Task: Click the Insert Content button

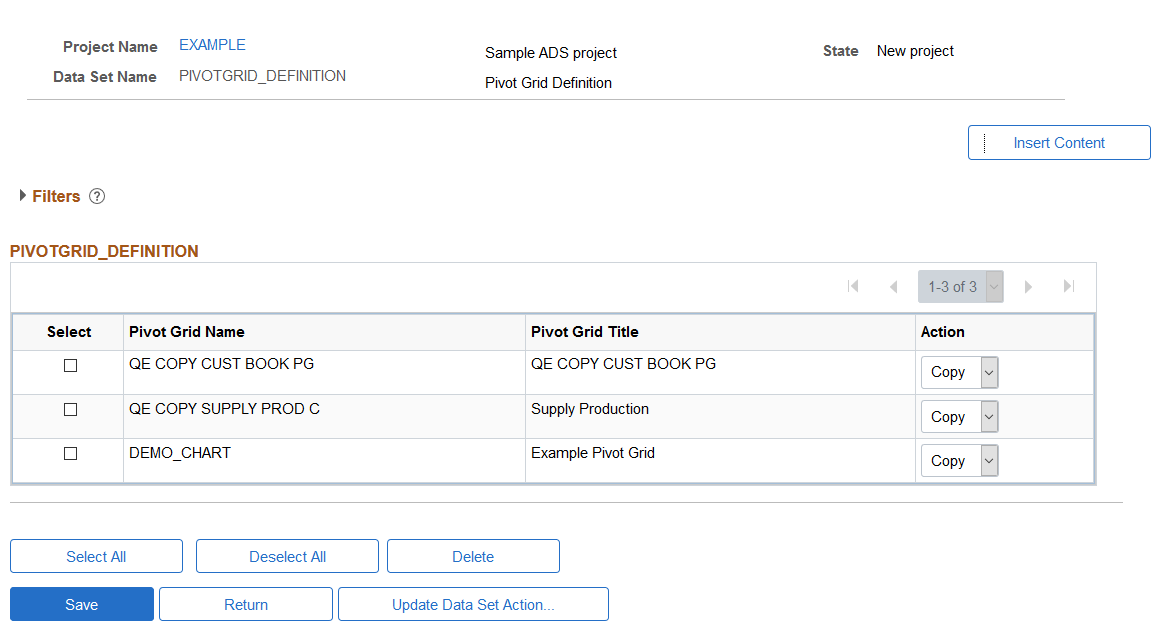Action: coord(1059,143)
